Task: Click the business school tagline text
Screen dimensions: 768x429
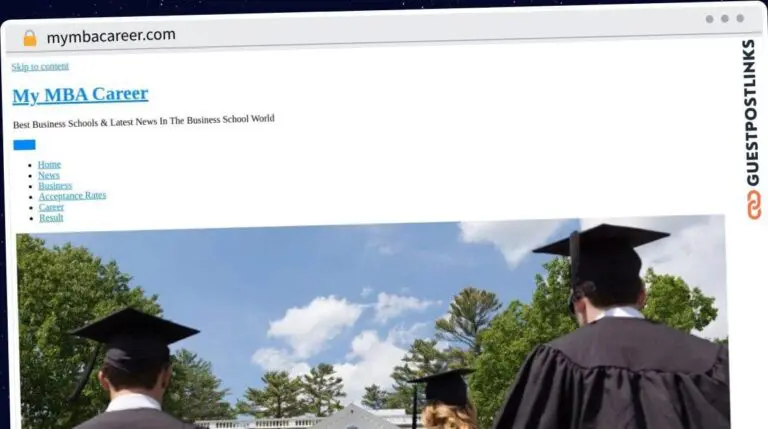Action: [x=144, y=121]
